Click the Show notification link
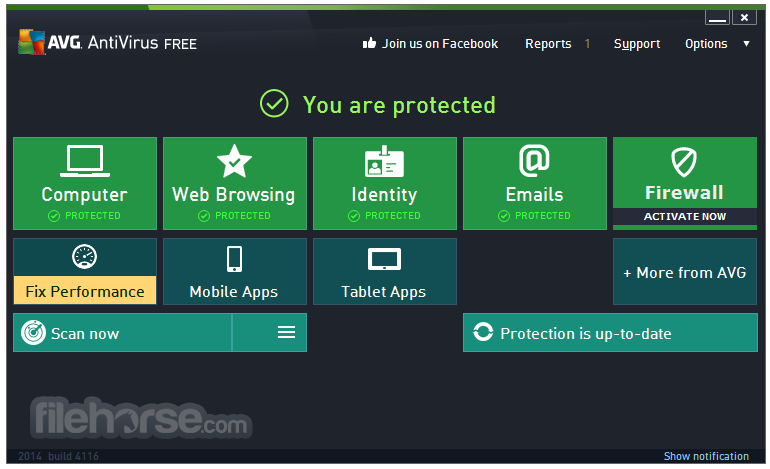 [706, 456]
